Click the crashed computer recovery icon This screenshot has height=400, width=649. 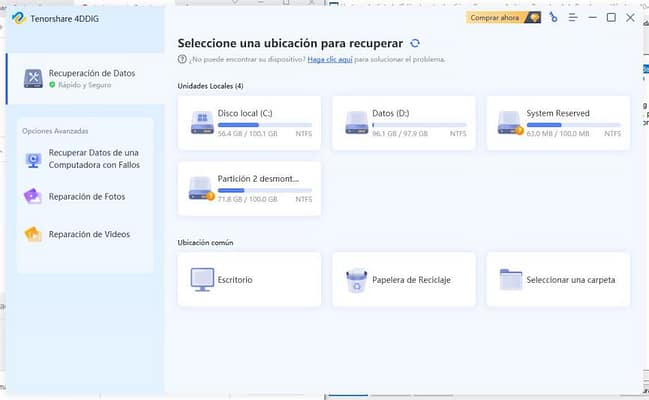tap(33, 160)
